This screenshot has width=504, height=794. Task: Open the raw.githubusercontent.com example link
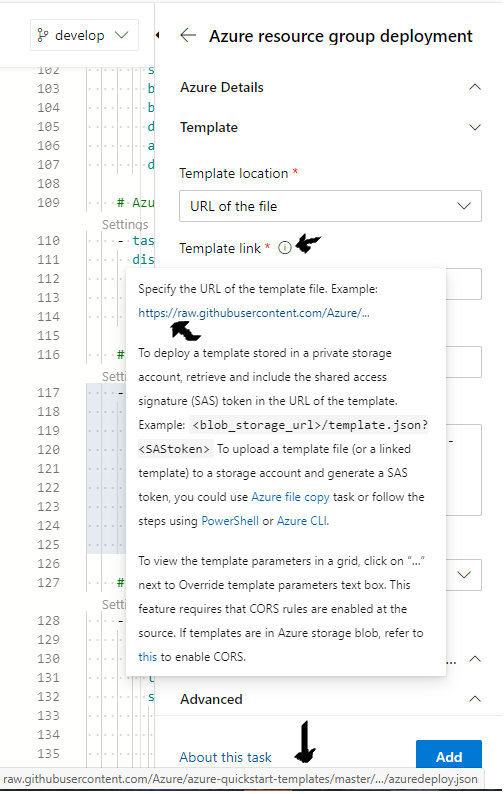point(254,313)
